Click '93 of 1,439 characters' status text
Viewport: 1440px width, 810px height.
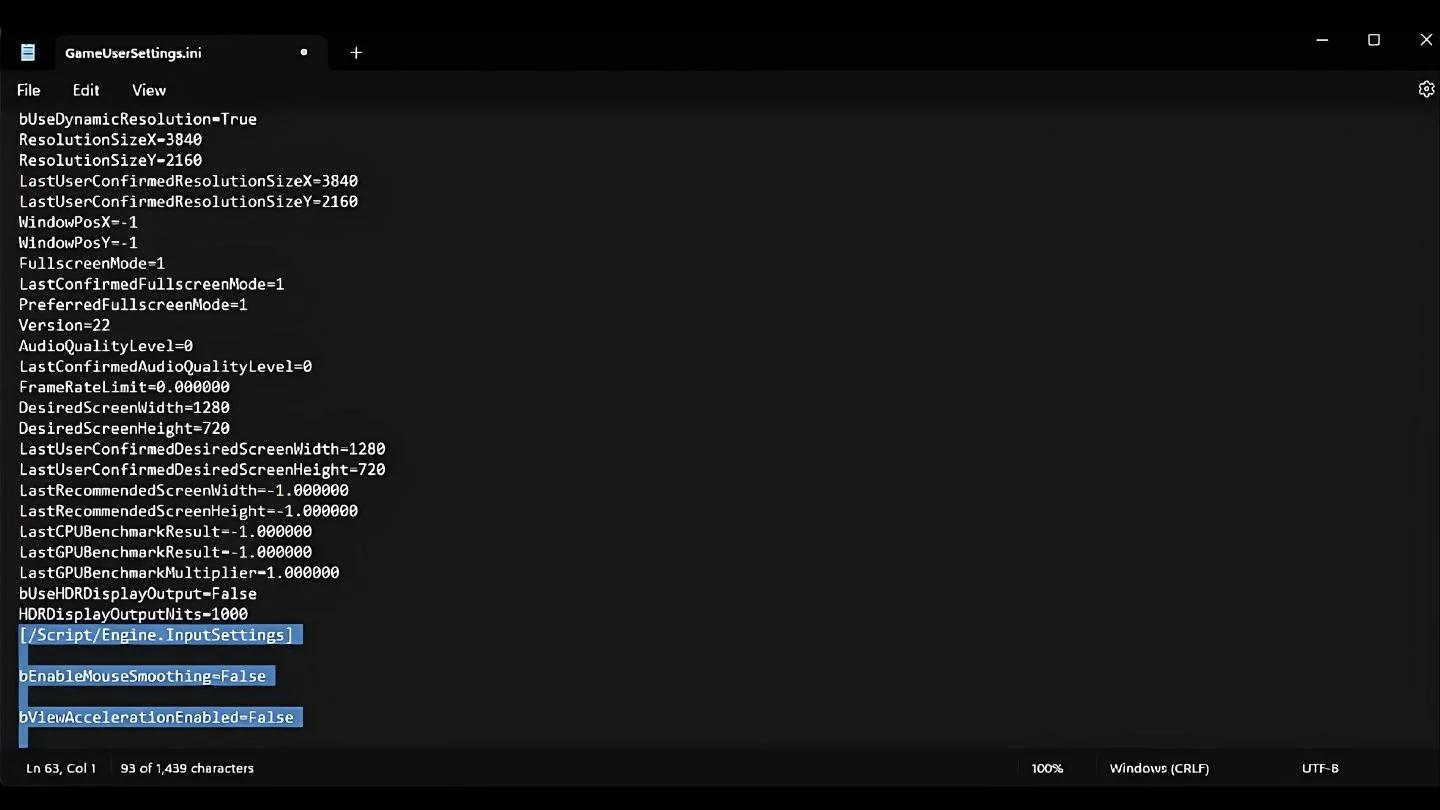pos(187,768)
